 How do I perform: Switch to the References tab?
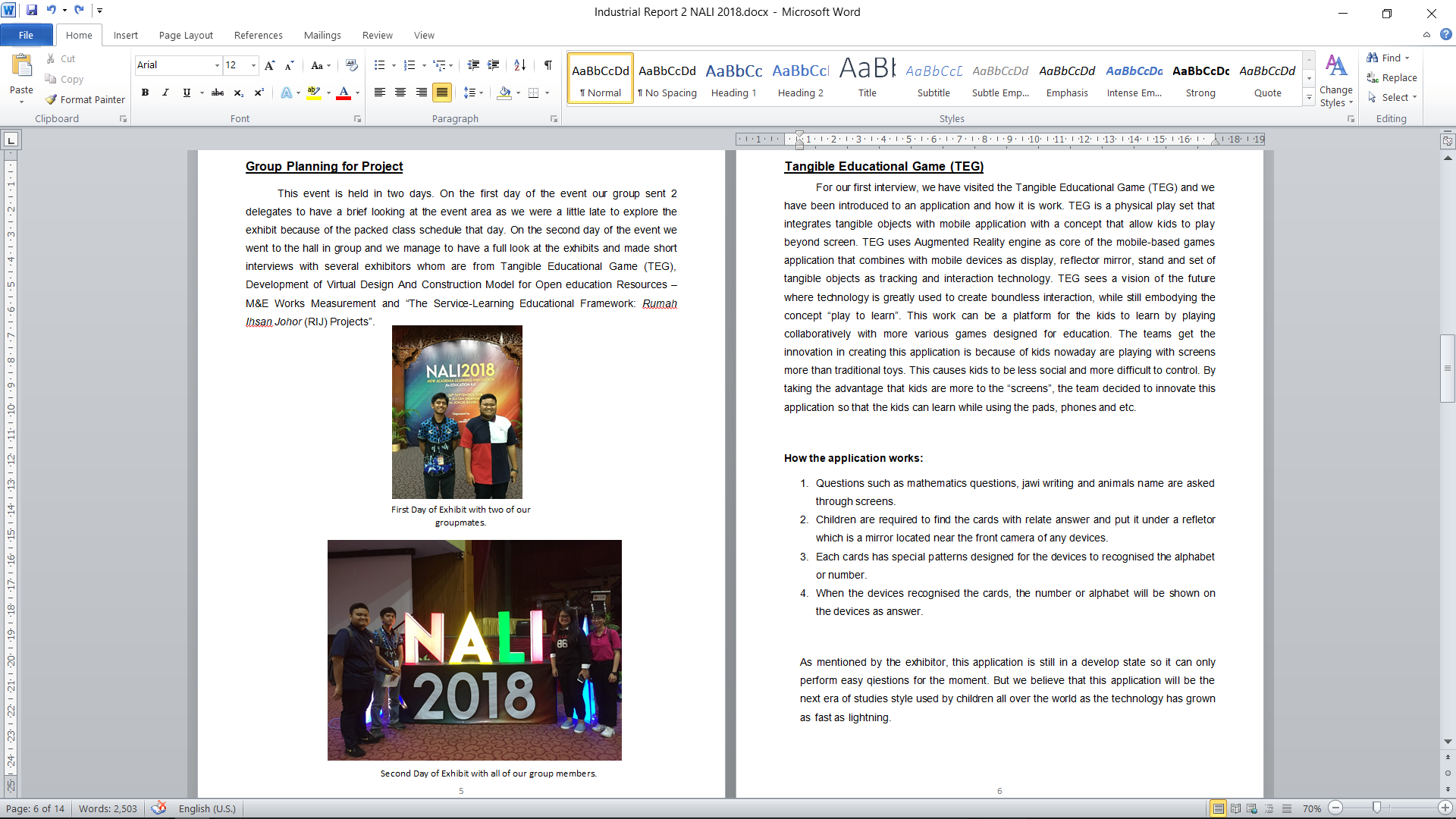pyautogui.click(x=258, y=35)
